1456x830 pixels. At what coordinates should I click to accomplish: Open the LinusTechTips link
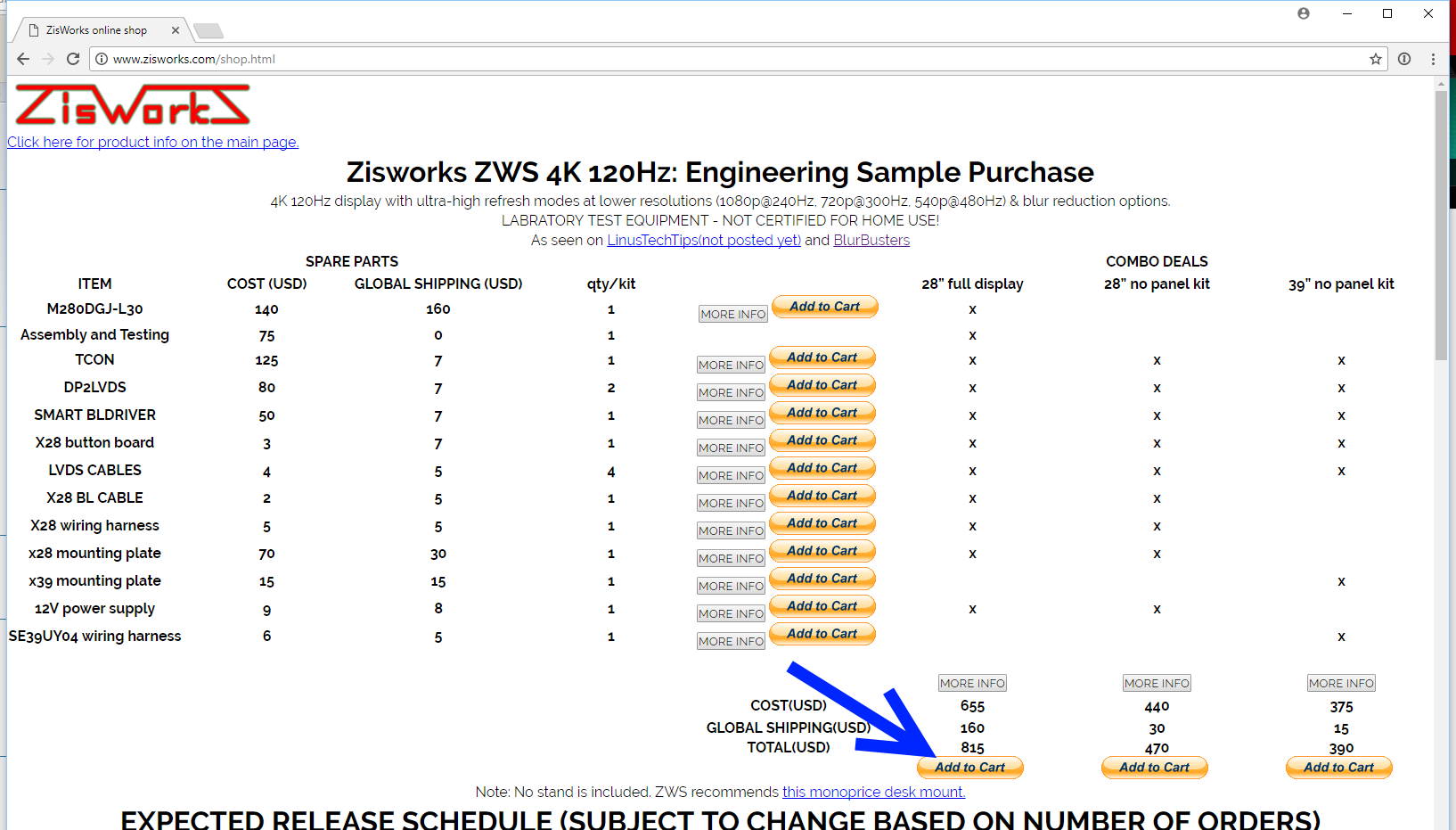coord(703,240)
